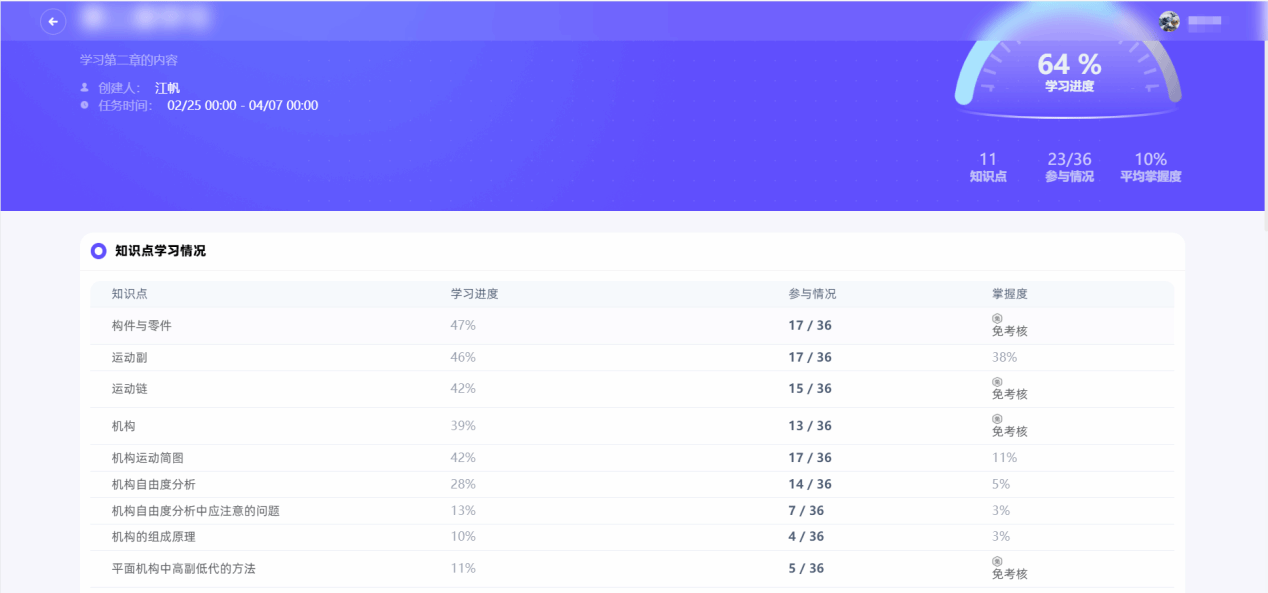The width and height of the screenshot is (1268, 593).
Task: Click the circle icon beside 知识点学习情况
Action: (x=98, y=251)
